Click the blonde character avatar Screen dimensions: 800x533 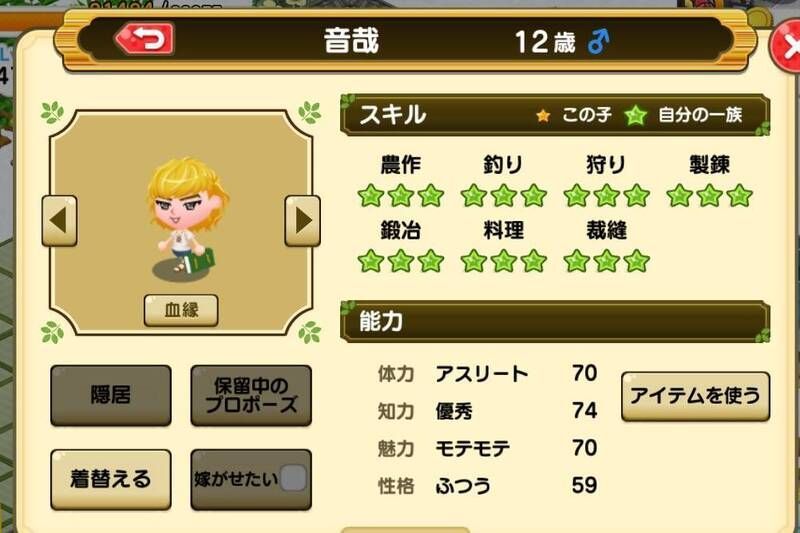click(x=186, y=219)
